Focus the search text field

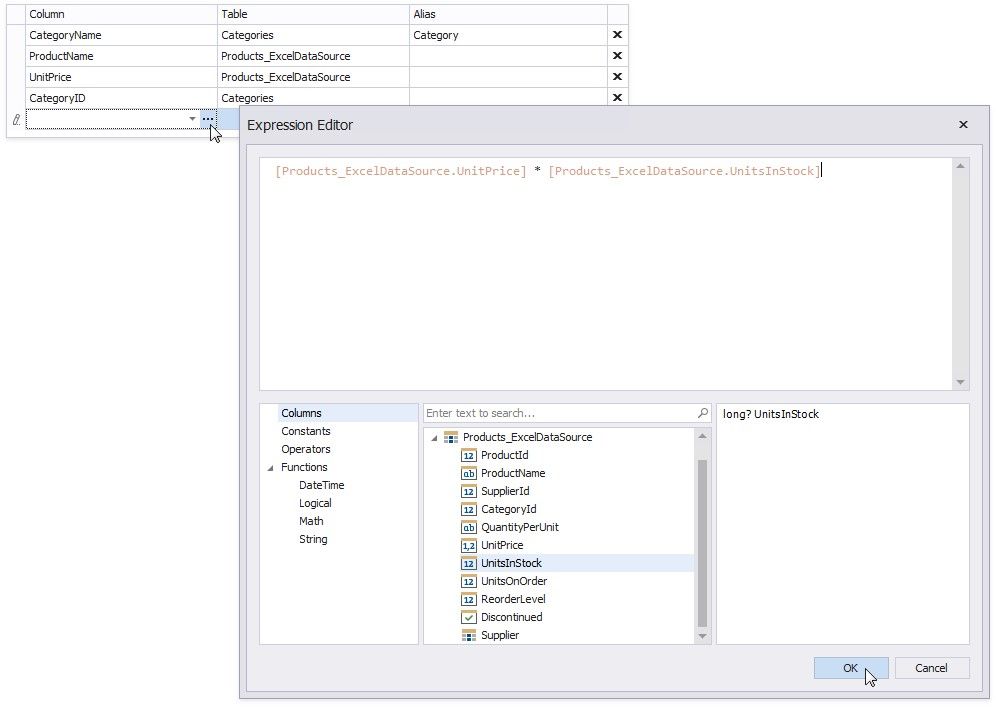558,413
